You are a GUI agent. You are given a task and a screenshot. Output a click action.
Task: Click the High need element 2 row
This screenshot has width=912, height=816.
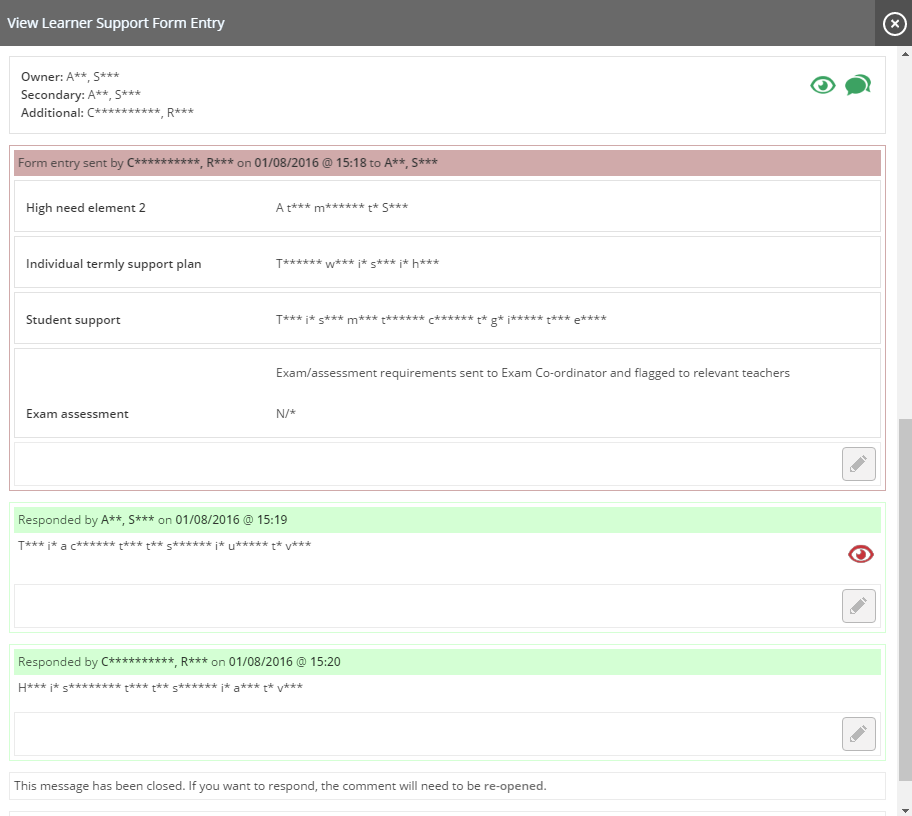pyautogui.click(x=447, y=208)
